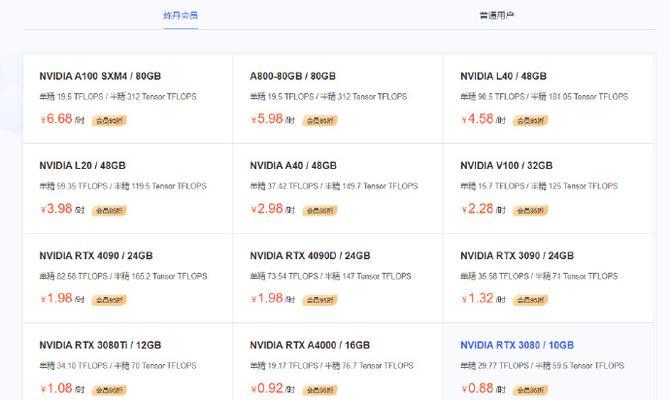Viewport: 670px width, 400px height.
Task: Click the A100 SXM4 spec line 单精 19.5 TFLOPS
Action: (71, 97)
